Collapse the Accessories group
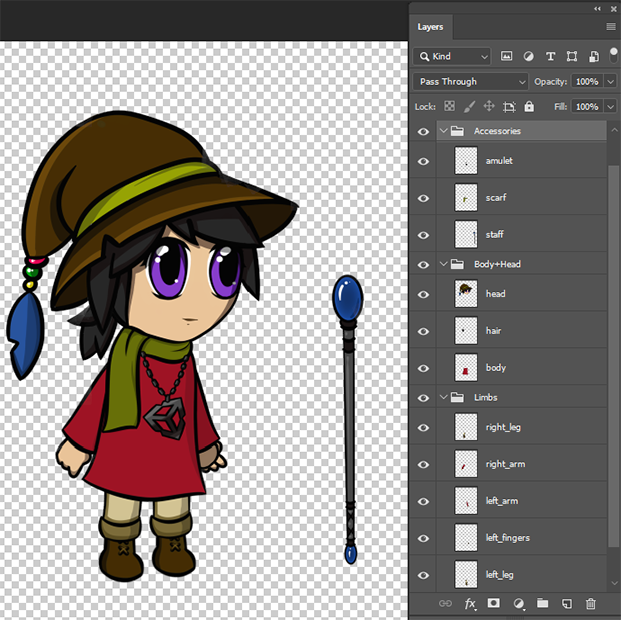This screenshot has width=621, height=620. pyautogui.click(x=443, y=131)
